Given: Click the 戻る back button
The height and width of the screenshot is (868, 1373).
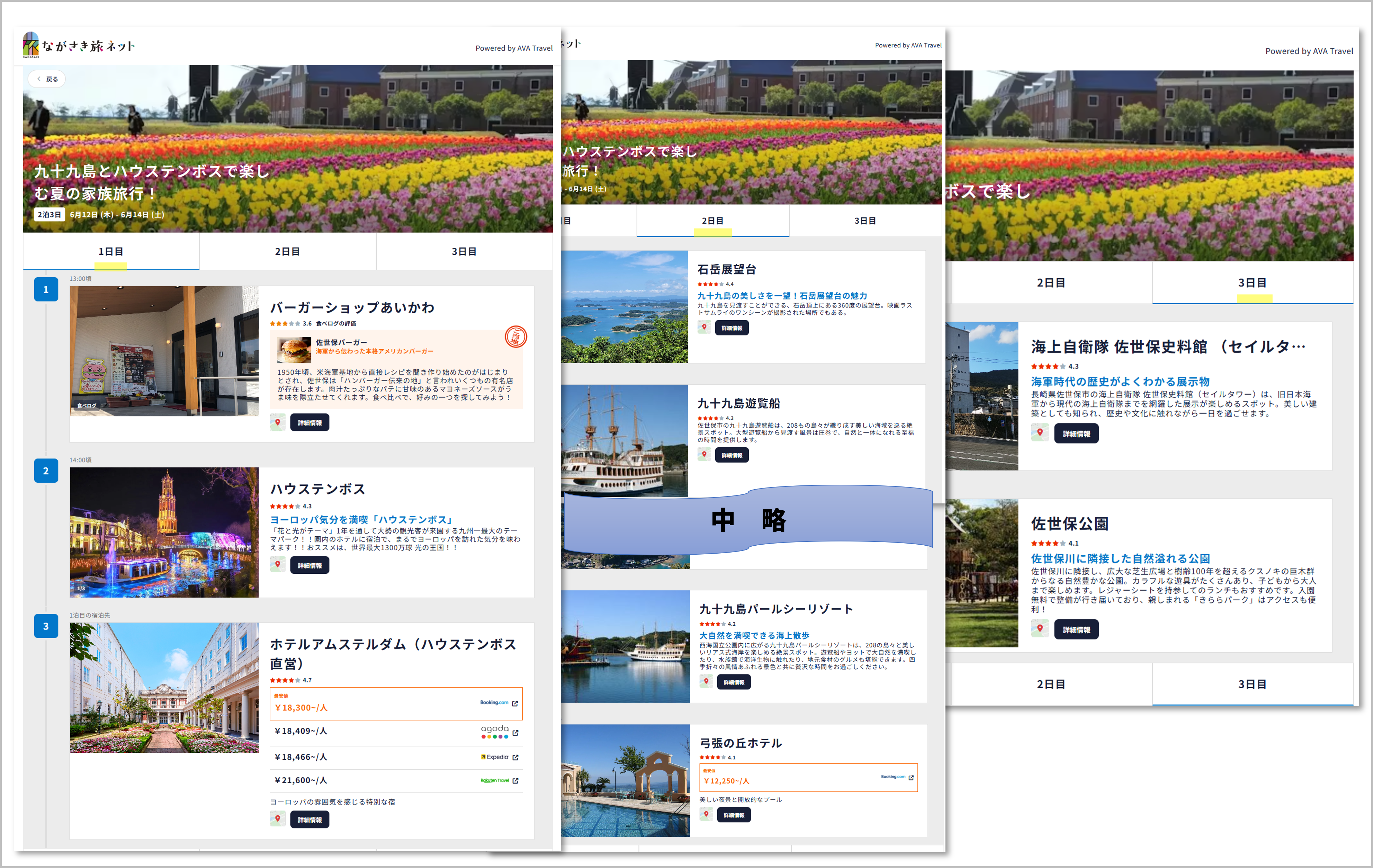Looking at the screenshot, I should 47,79.
